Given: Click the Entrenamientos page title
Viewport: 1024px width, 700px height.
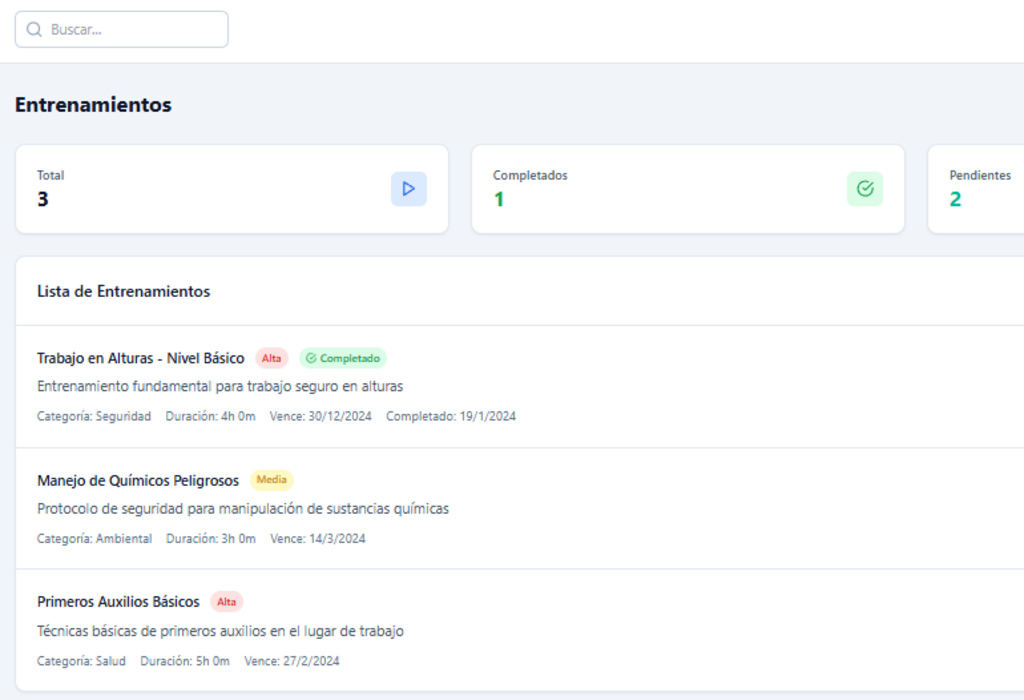Looking at the screenshot, I should [x=93, y=105].
